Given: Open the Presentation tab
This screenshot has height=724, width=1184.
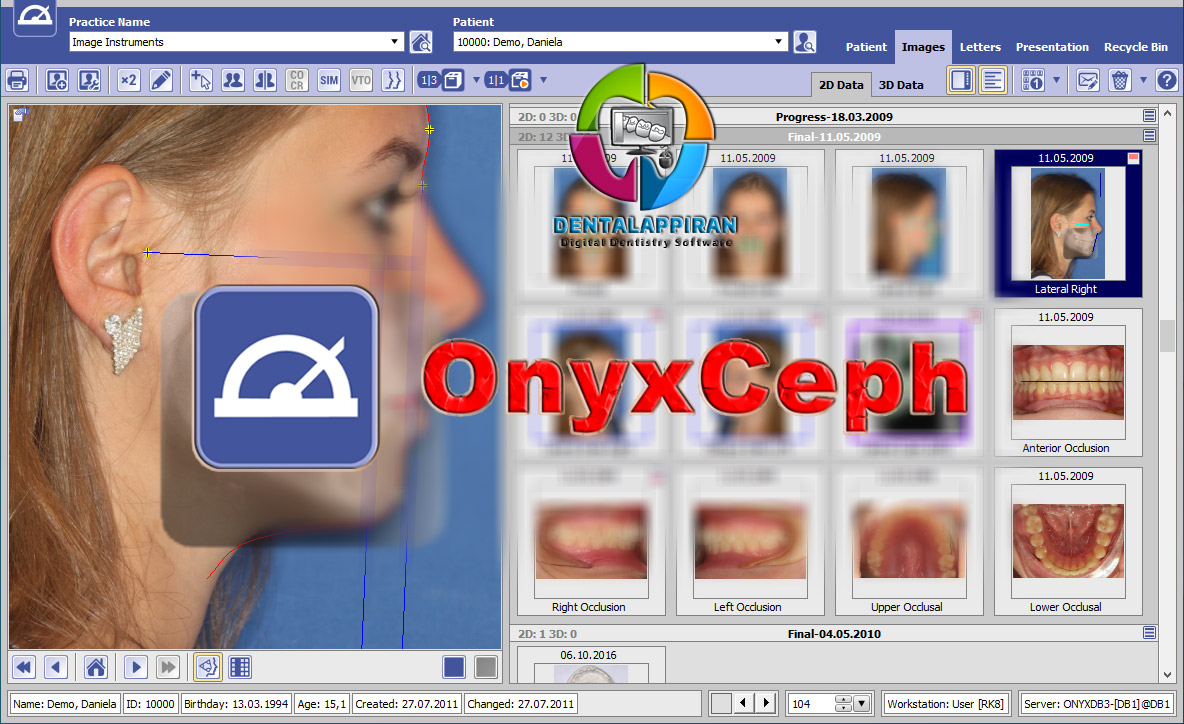Looking at the screenshot, I should click(x=1052, y=47).
